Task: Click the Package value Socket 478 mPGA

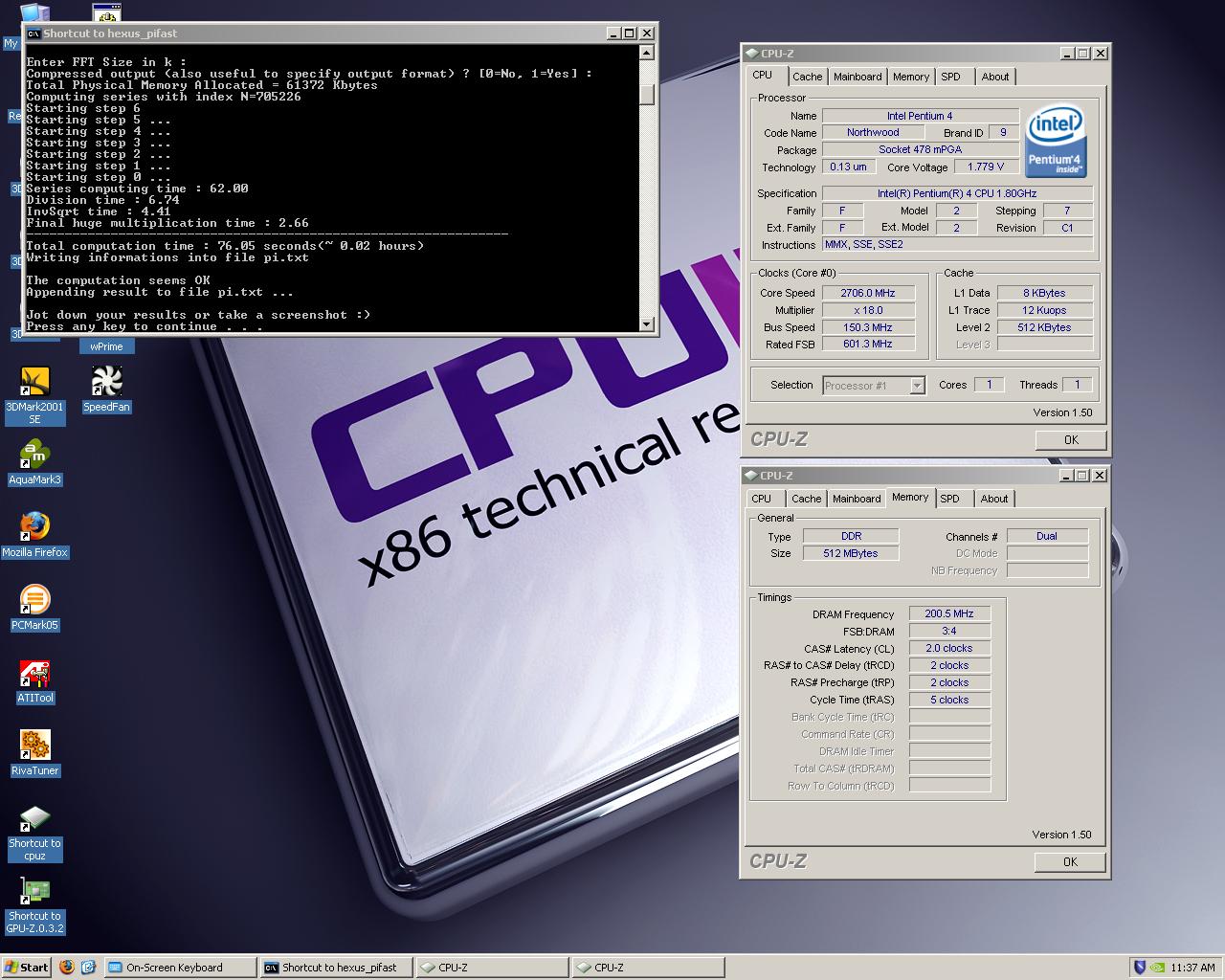Action: [x=920, y=149]
